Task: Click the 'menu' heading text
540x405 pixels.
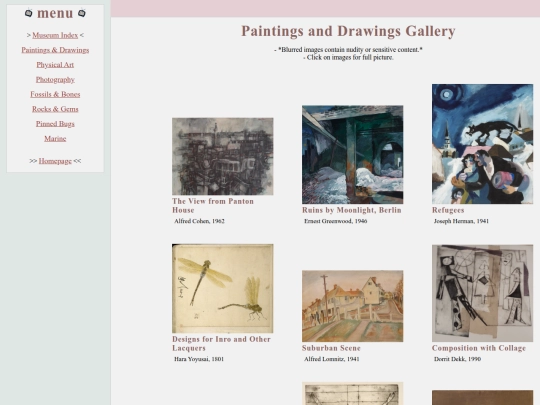Action: click(x=55, y=13)
